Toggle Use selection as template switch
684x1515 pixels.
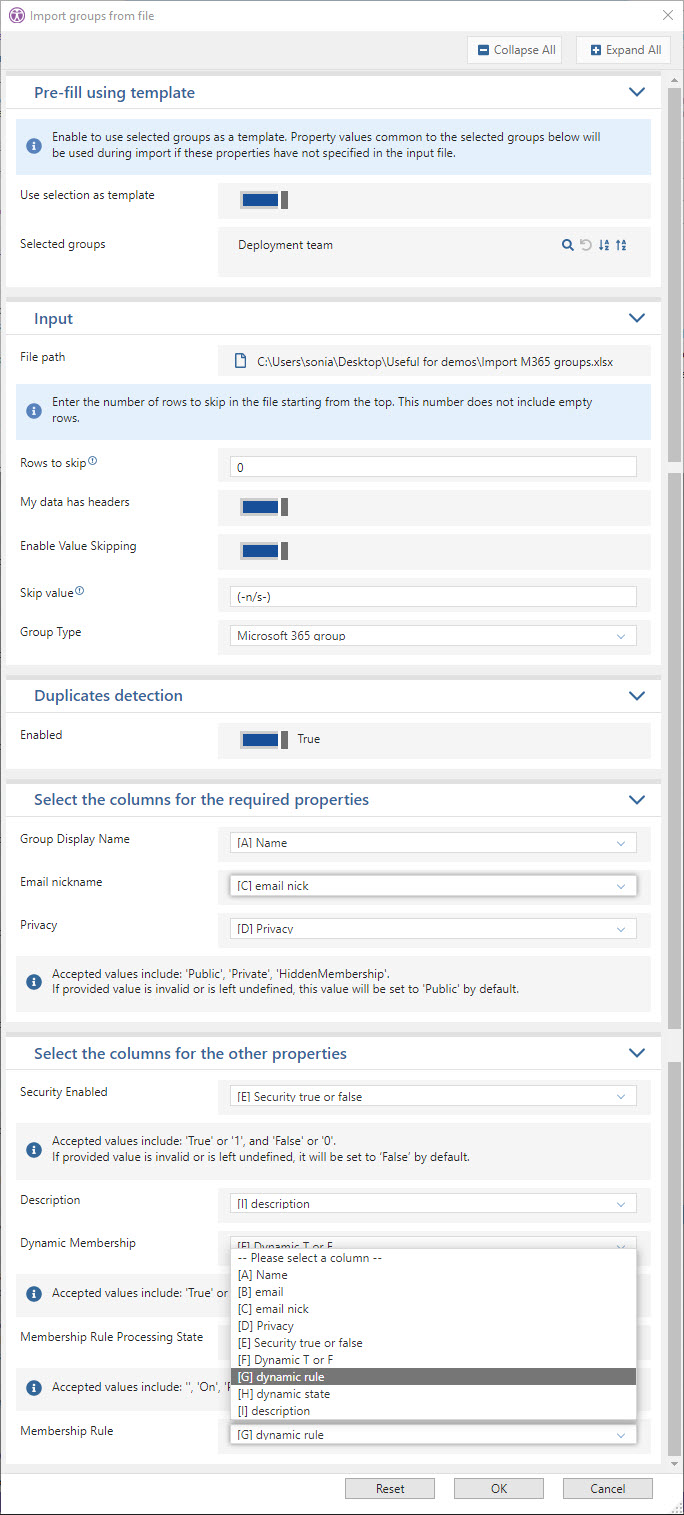point(264,200)
